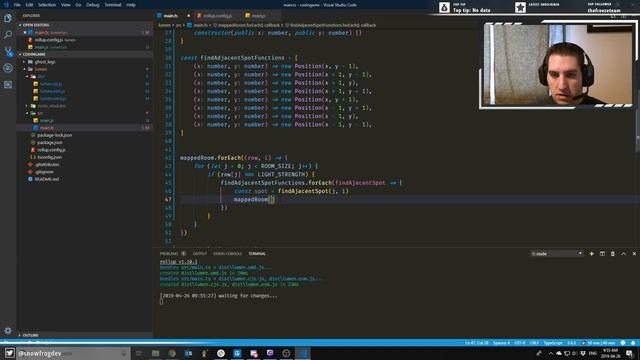
Task: Open rollup.config.js in explorer tree
Action: pyautogui.click(x=51, y=150)
